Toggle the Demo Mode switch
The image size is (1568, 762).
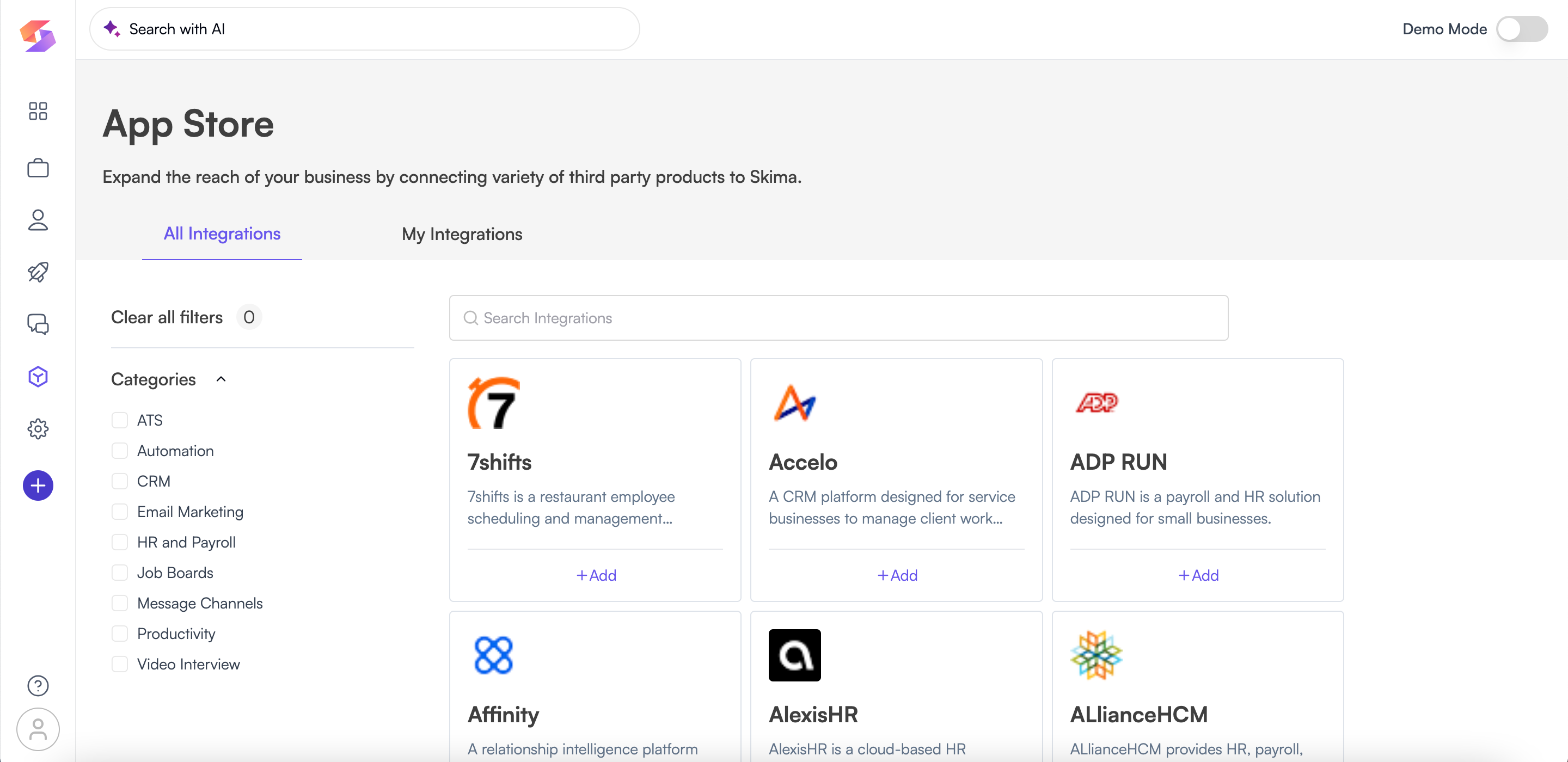[1521, 29]
